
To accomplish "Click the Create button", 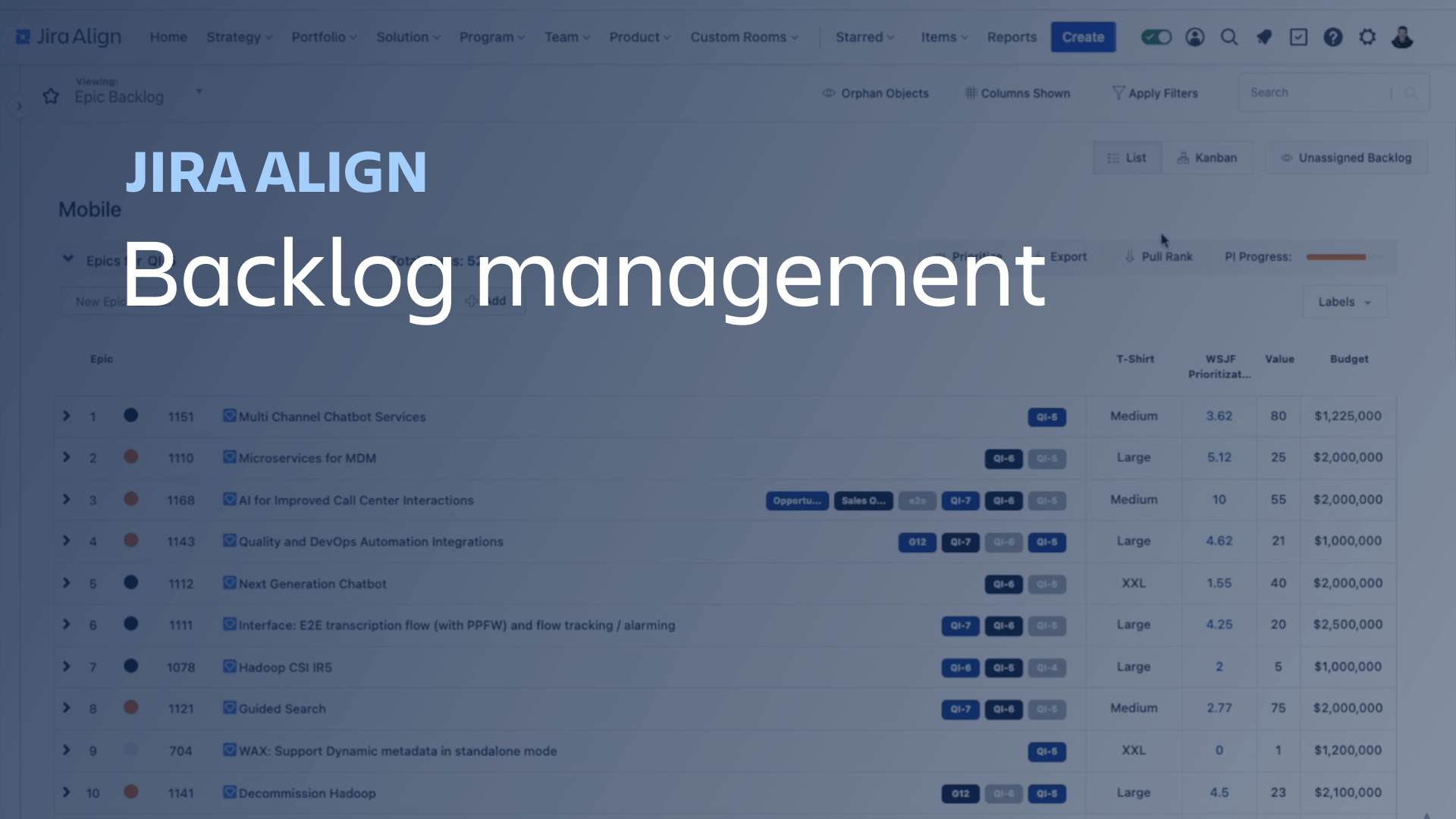I will 1083,37.
